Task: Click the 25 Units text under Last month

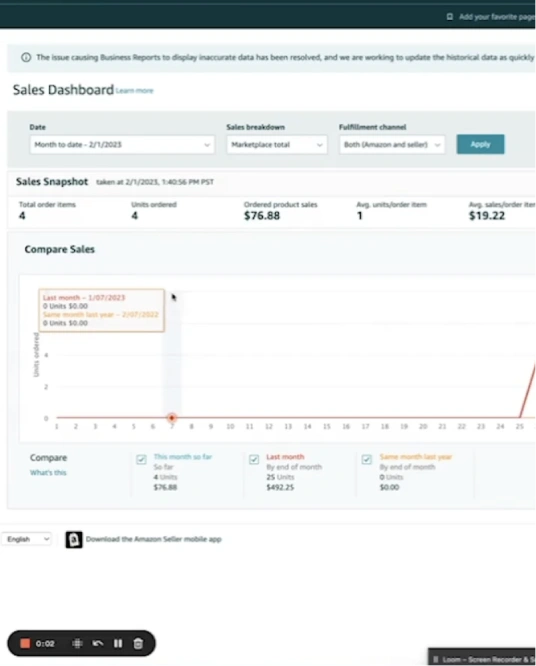Action: pos(280,477)
